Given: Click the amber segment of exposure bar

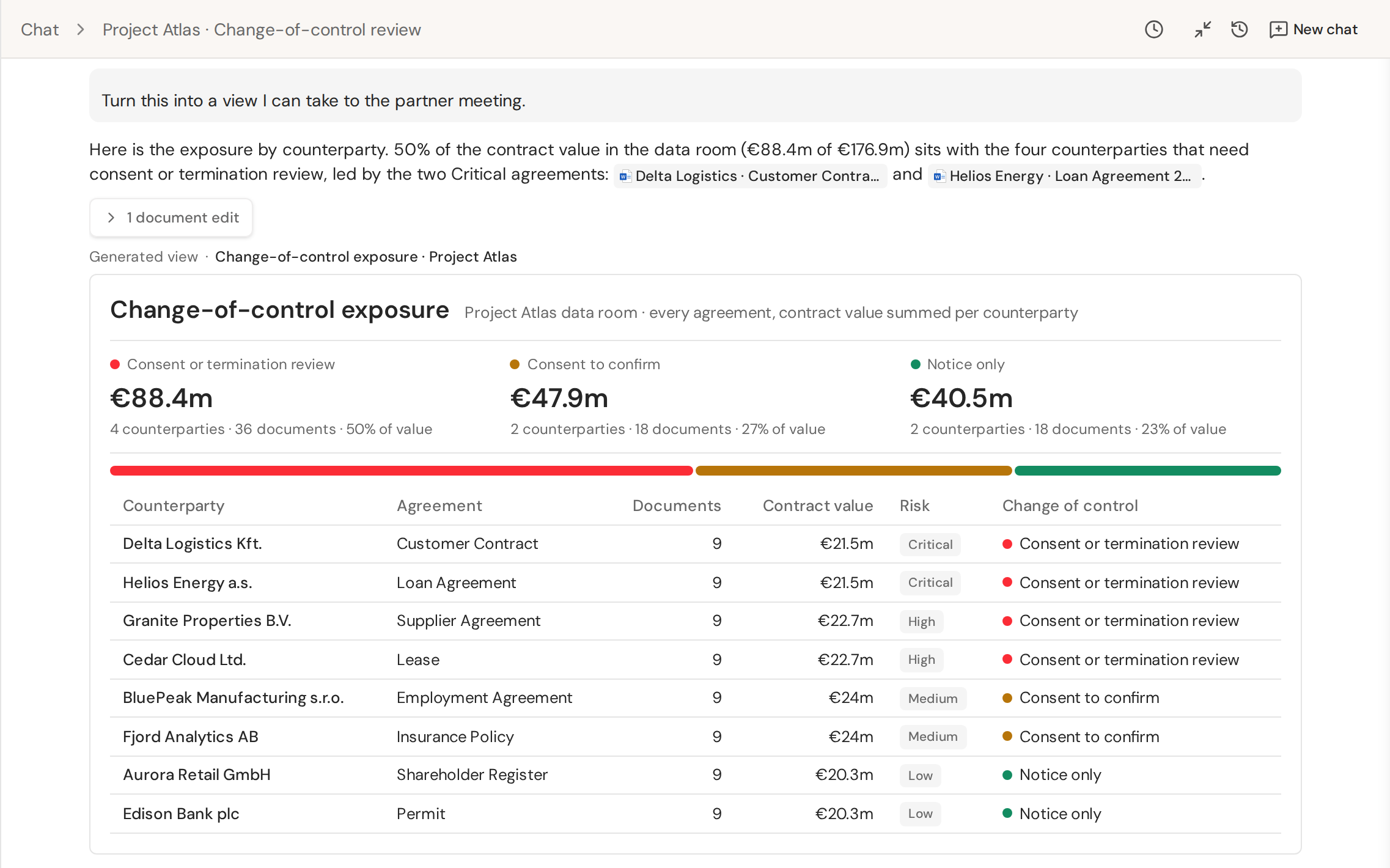Looking at the screenshot, I should (x=853, y=471).
